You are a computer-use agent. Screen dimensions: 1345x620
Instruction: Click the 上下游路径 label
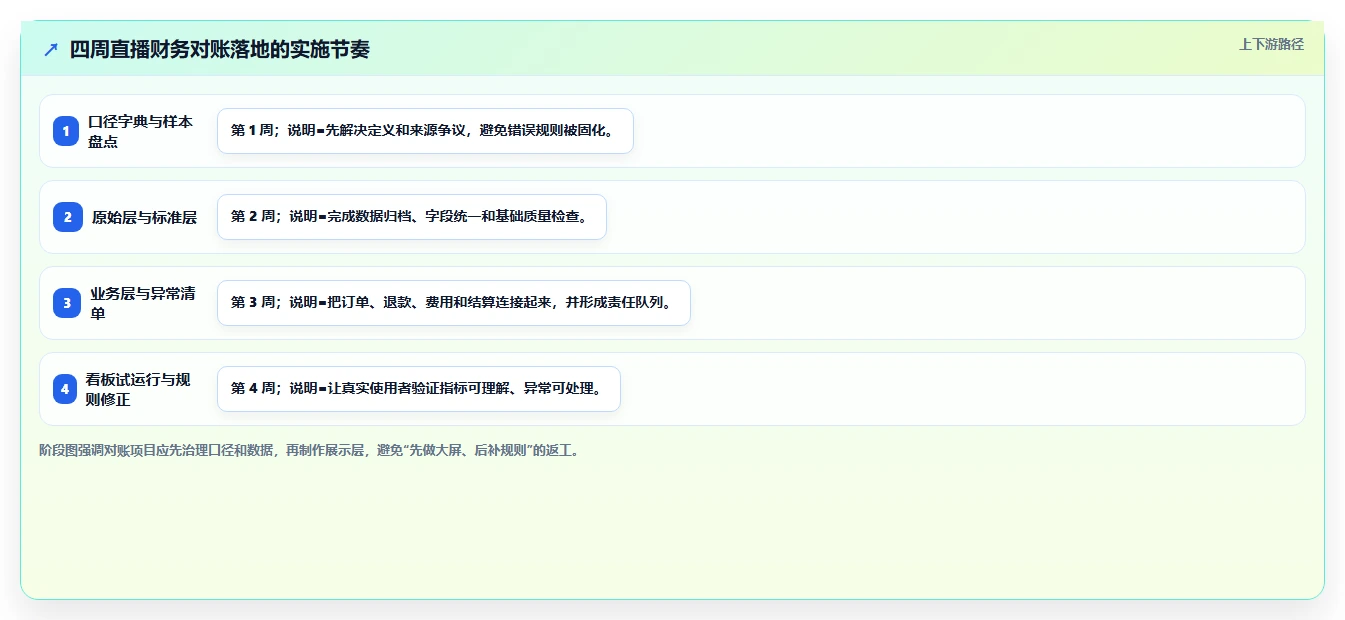1271,44
